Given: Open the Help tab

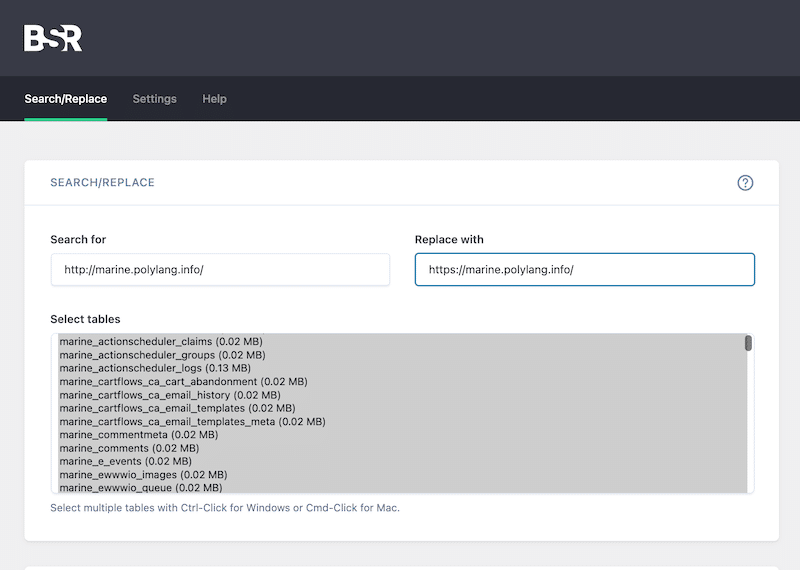Looking at the screenshot, I should [214, 99].
